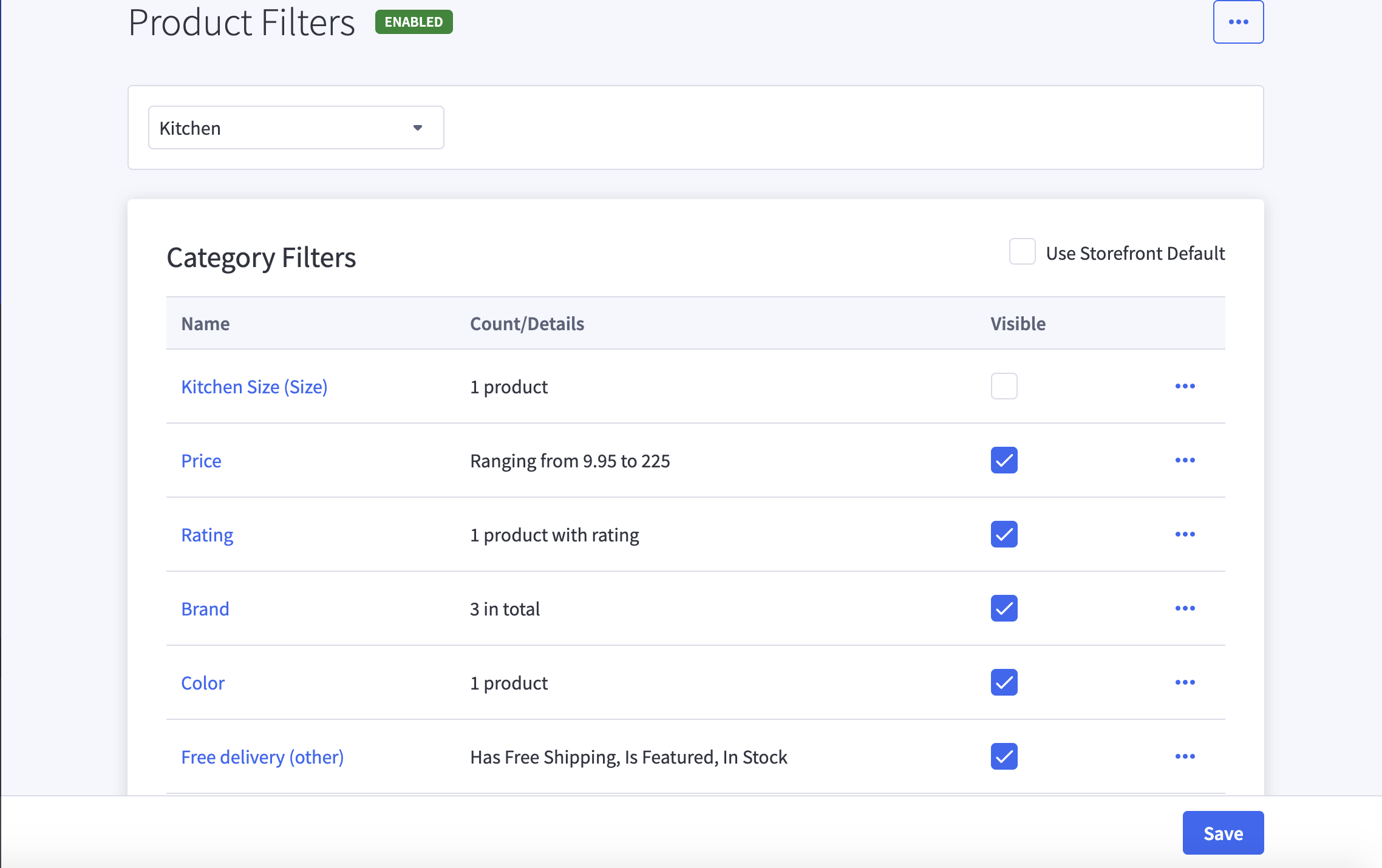Open the Color row actions menu
The height and width of the screenshot is (868, 1382).
pyautogui.click(x=1185, y=682)
